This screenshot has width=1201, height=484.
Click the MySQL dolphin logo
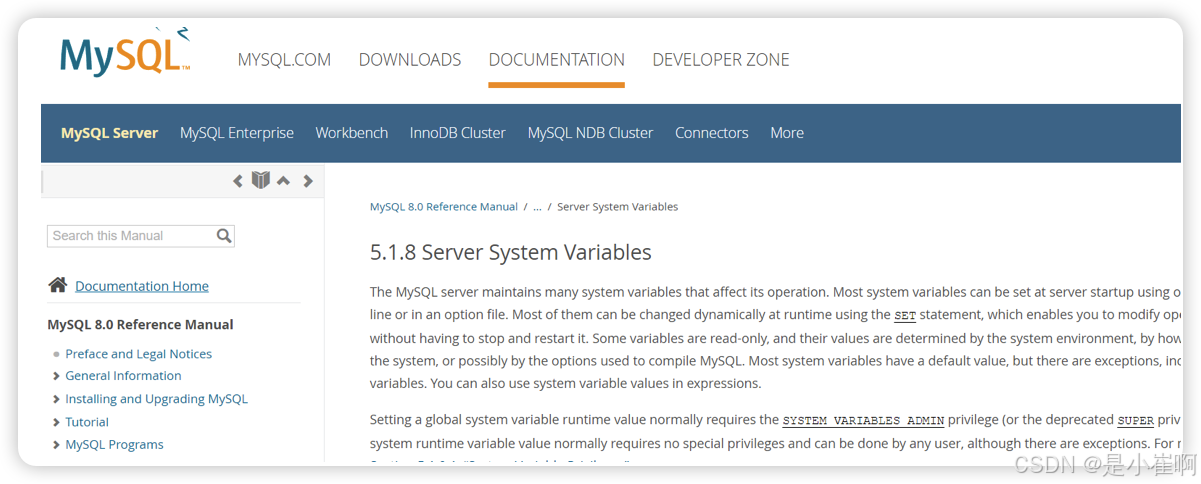point(125,52)
